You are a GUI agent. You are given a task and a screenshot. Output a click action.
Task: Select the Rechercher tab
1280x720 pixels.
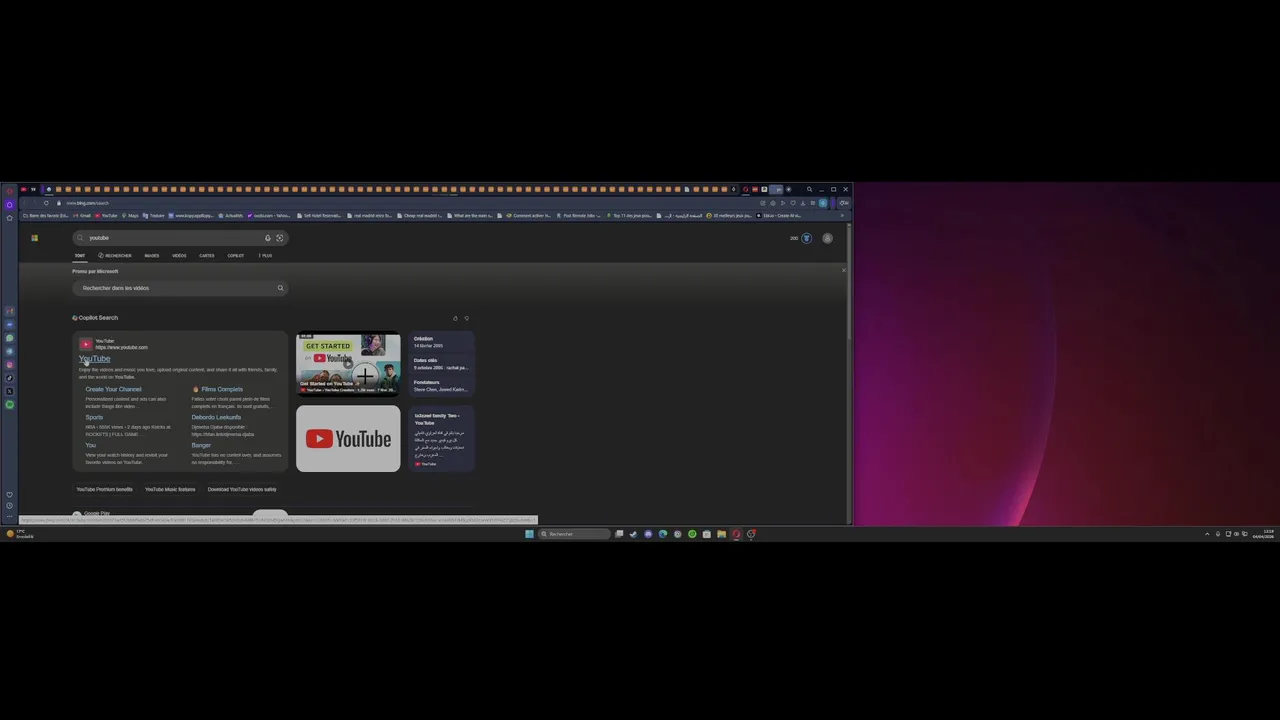[115, 256]
